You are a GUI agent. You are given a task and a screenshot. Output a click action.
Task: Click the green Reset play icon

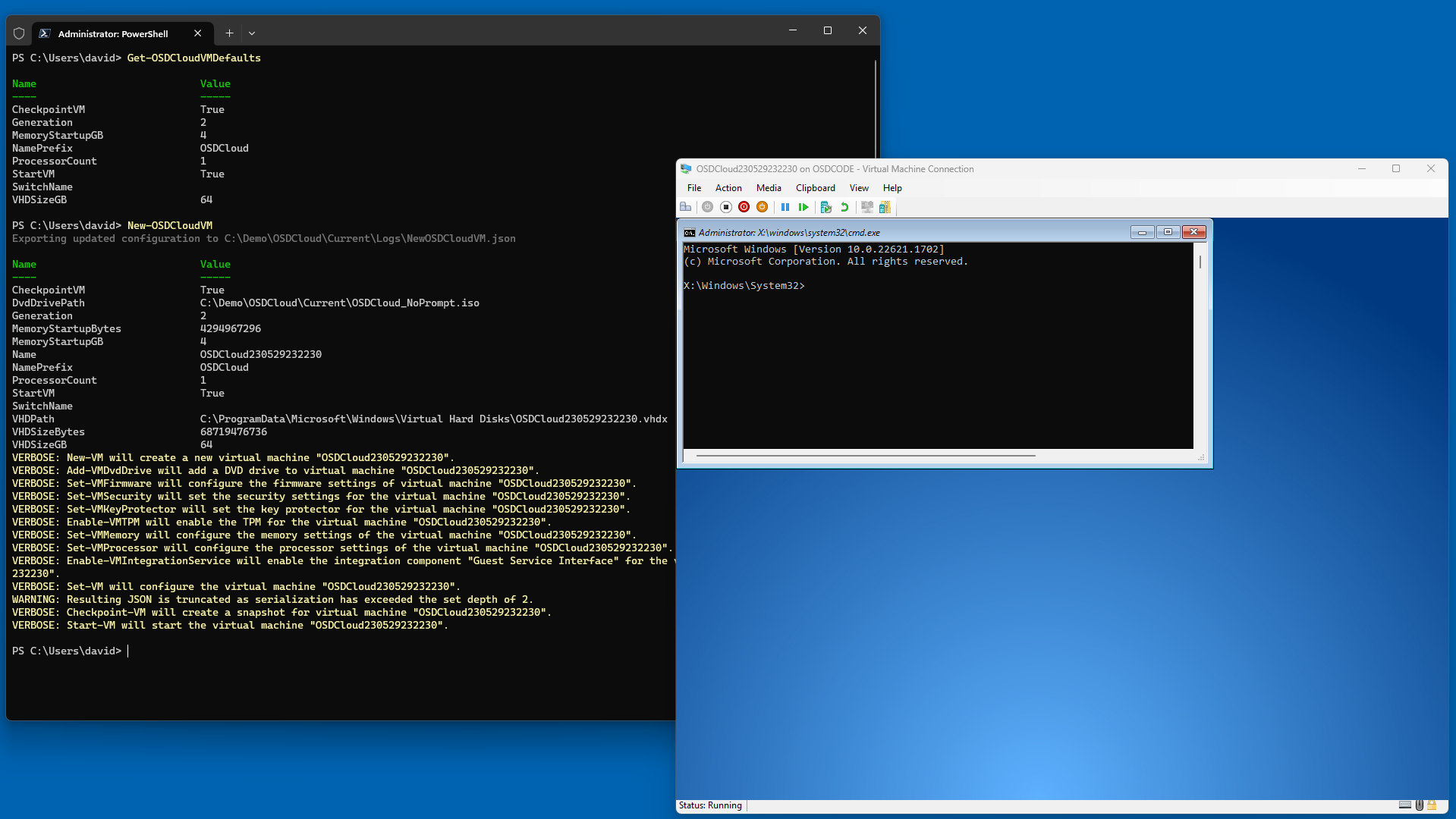[803, 207]
